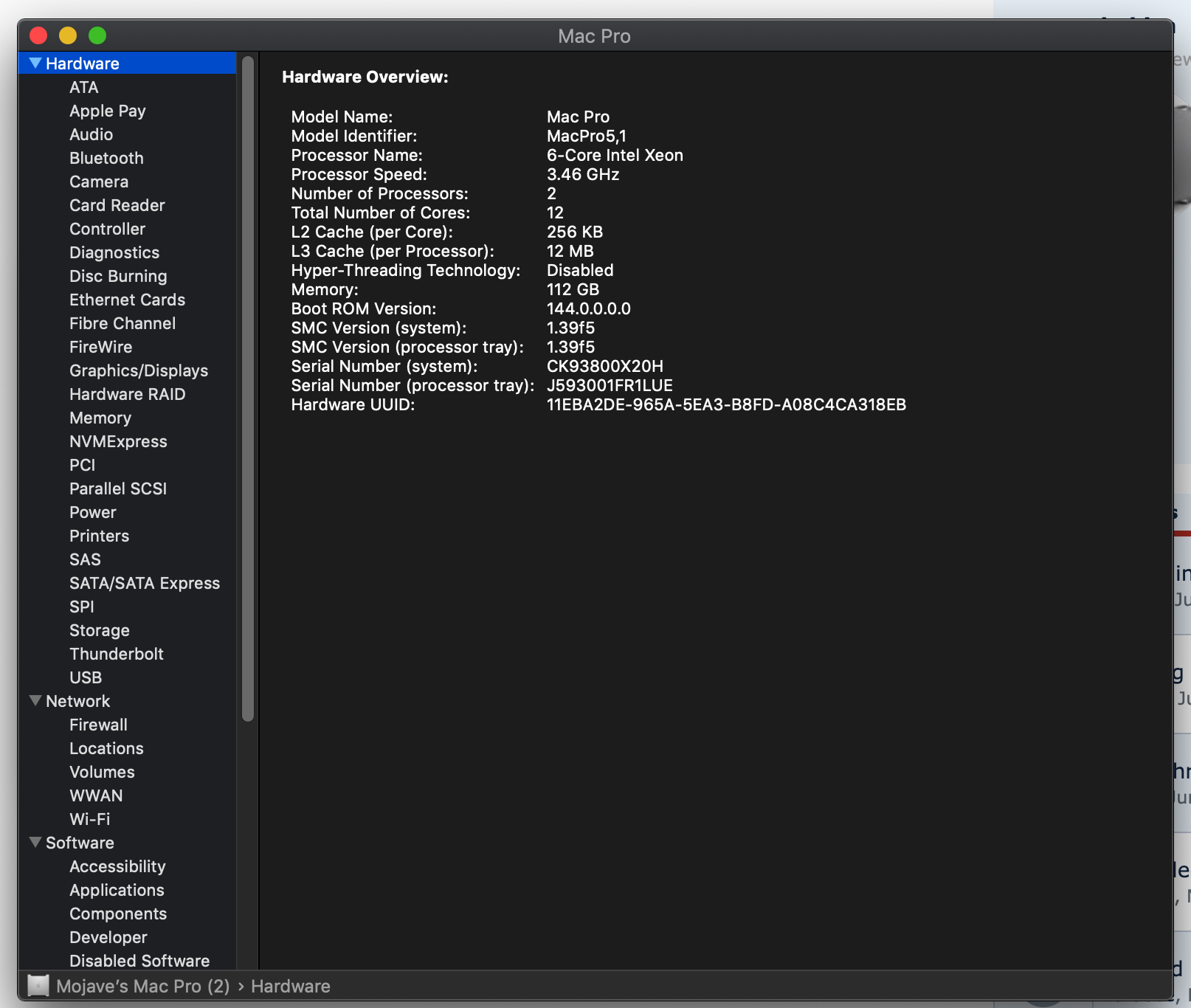Open the Bluetooth hardware section
1191x1008 pixels.
pos(107,158)
